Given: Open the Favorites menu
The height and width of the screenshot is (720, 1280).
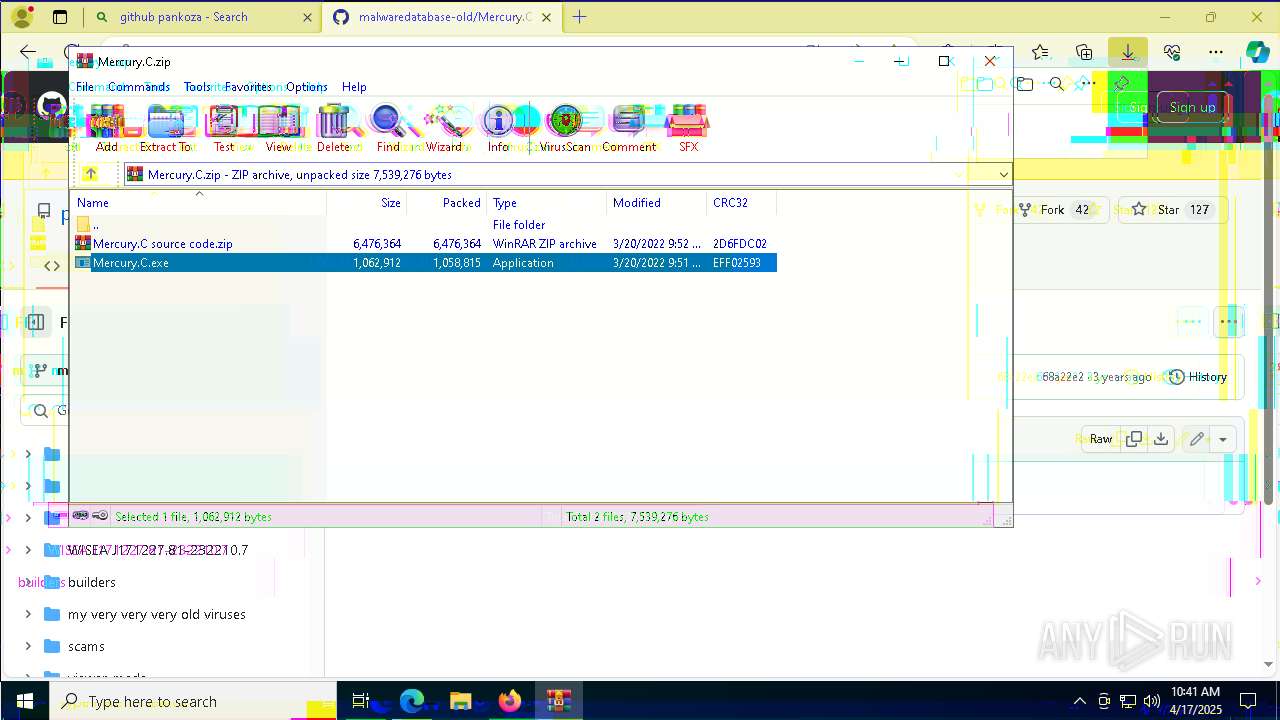Looking at the screenshot, I should pyautogui.click(x=248, y=87).
